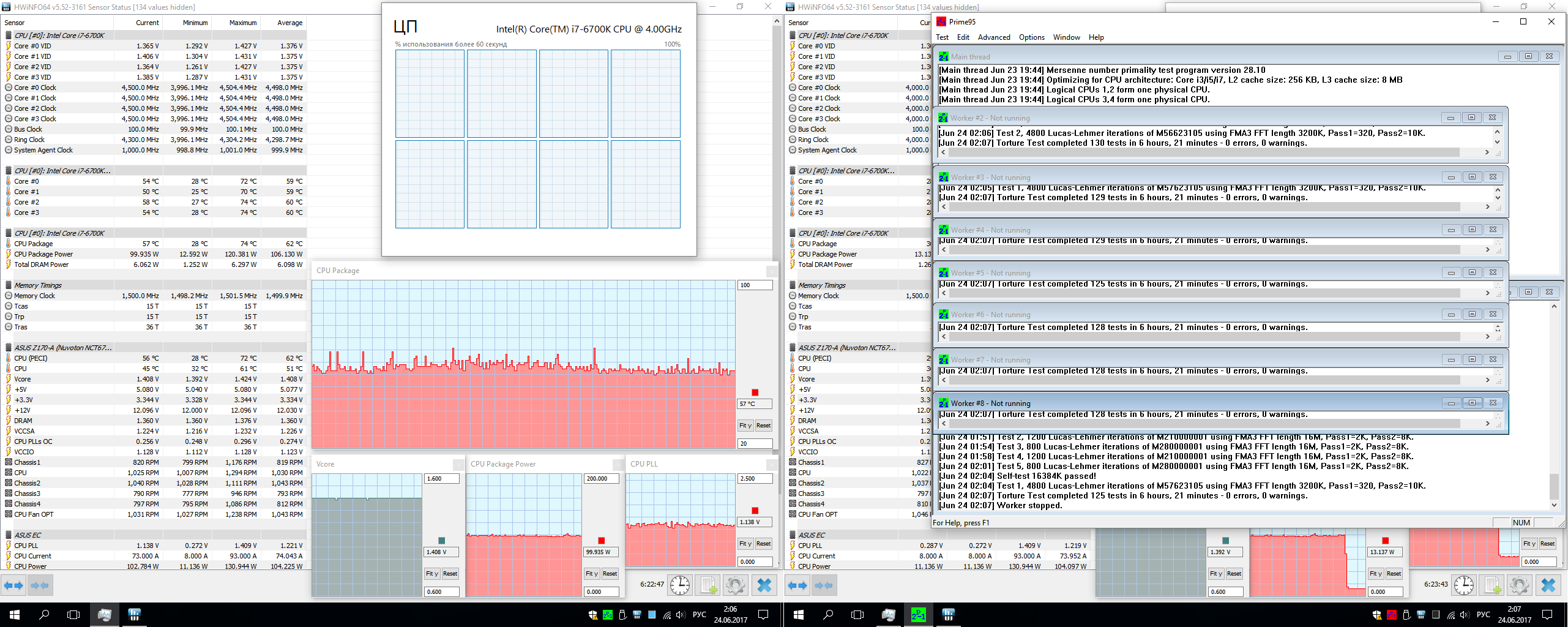This screenshot has height=627, width=1568.
Task: Click red color square on CPU Package graph
Action: click(755, 392)
